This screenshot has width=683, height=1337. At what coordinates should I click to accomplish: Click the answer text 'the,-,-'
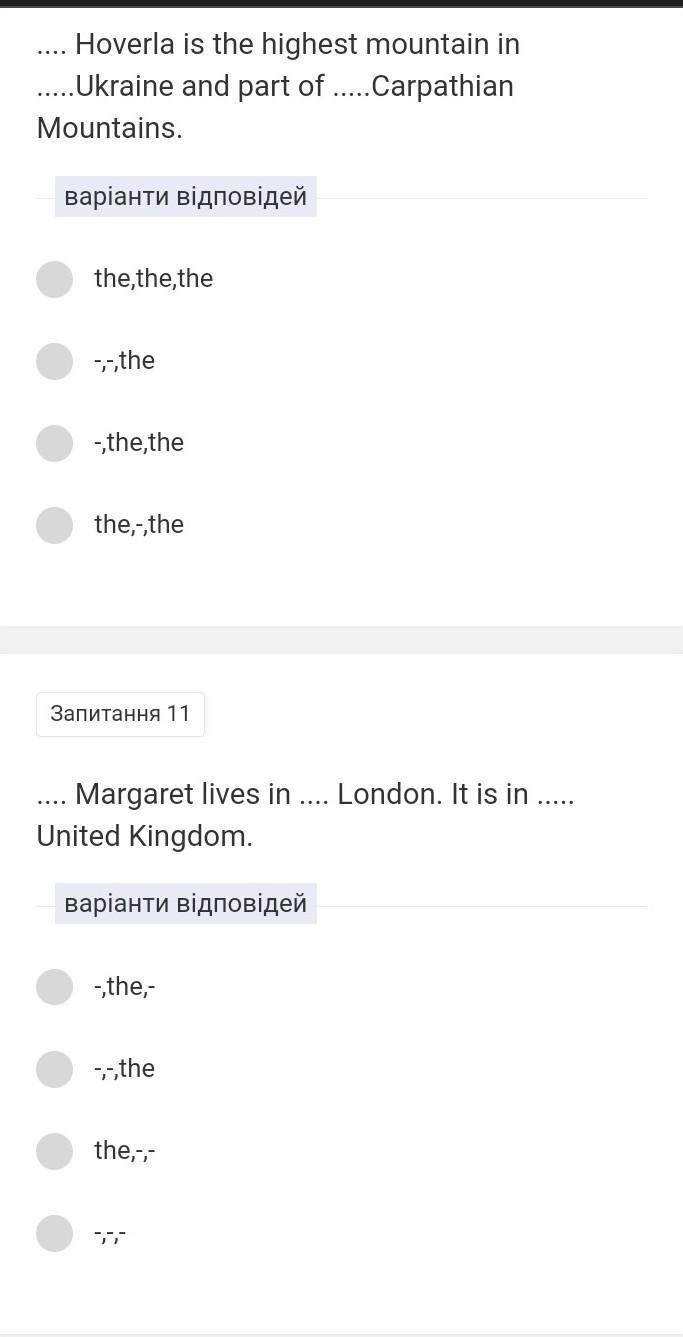tap(125, 1151)
